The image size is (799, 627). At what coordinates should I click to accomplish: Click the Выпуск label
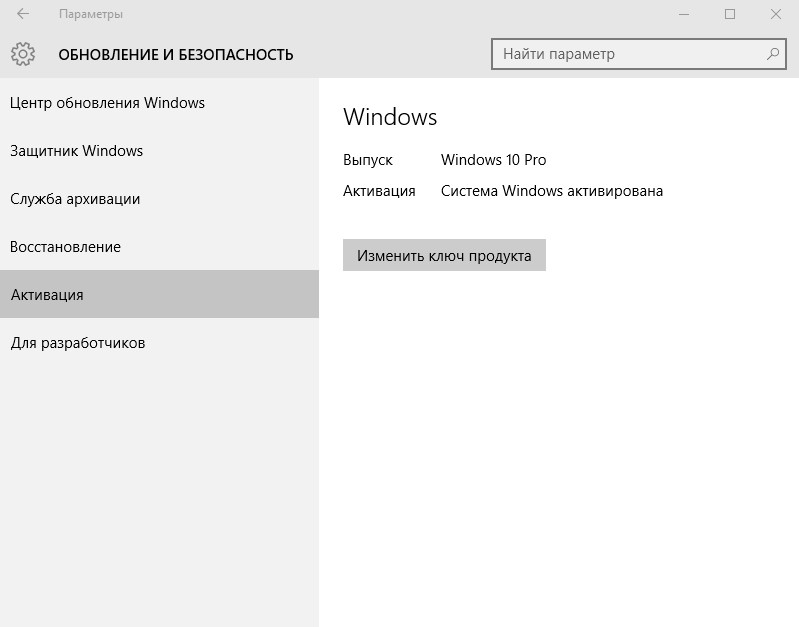pyautogui.click(x=368, y=160)
